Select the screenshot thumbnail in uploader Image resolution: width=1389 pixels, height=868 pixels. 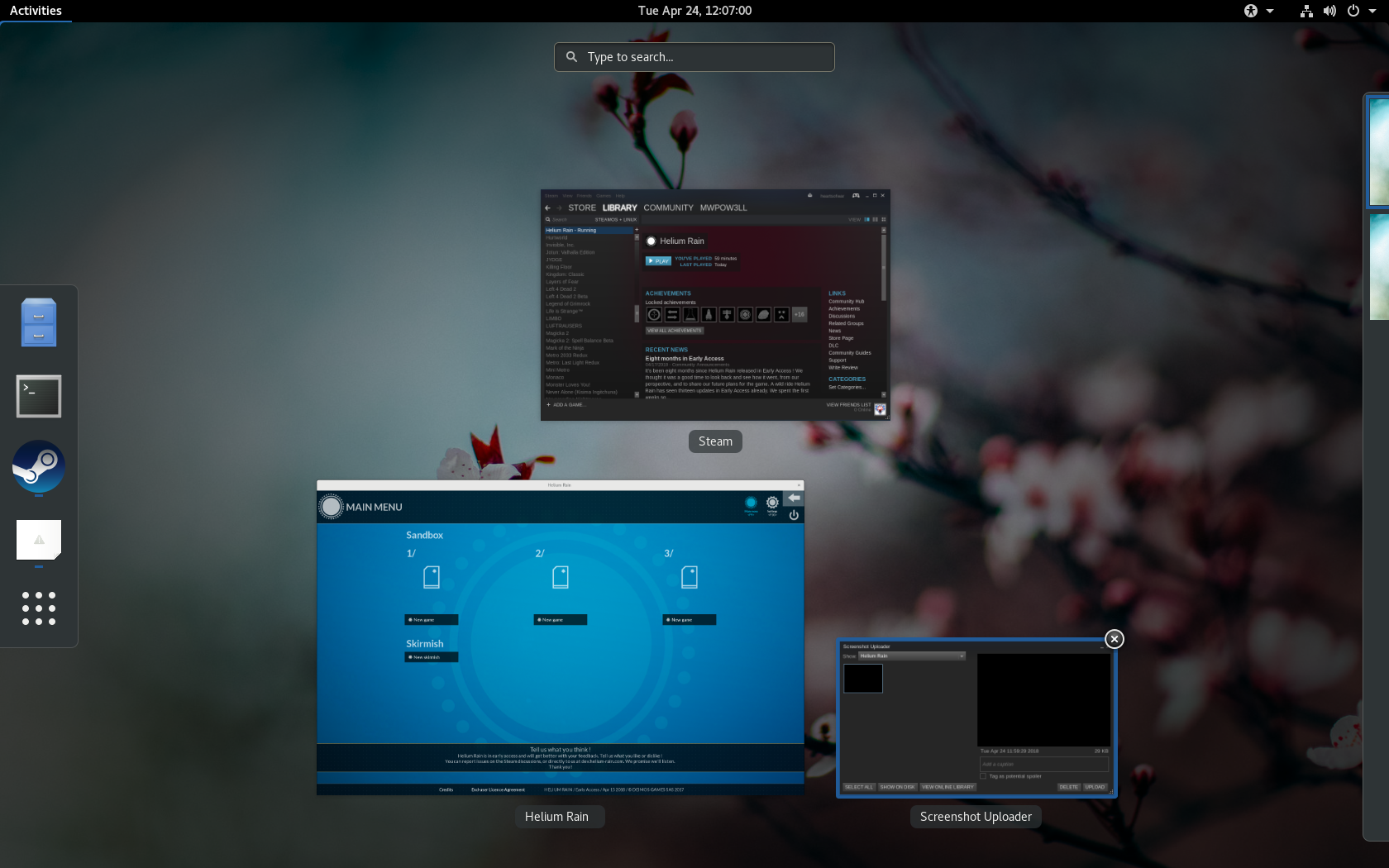pyautogui.click(x=863, y=679)
